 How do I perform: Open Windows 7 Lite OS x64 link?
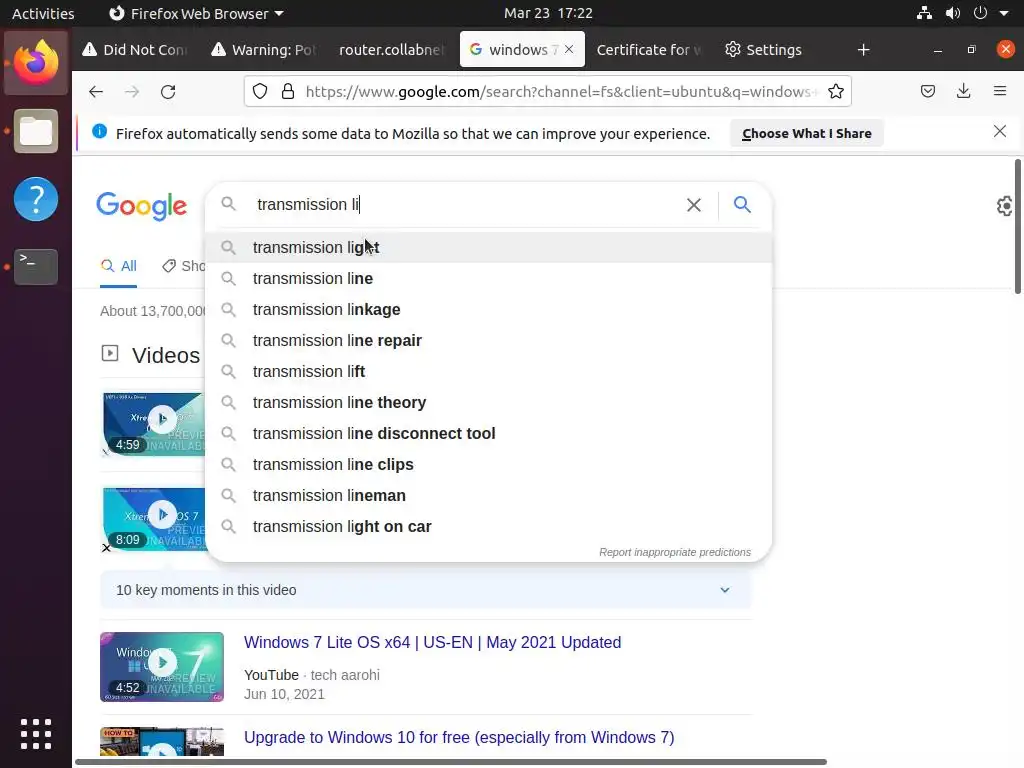432,642
